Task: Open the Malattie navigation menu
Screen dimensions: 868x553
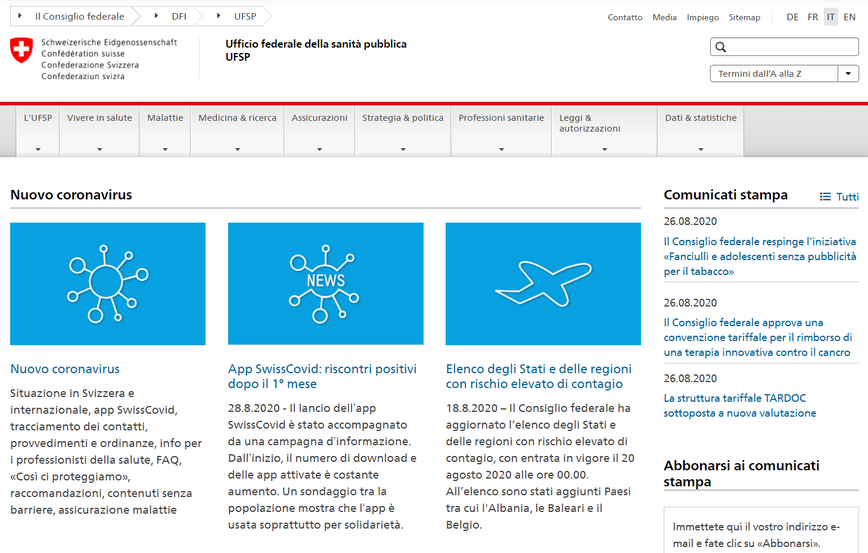Action: click(165, 131)
